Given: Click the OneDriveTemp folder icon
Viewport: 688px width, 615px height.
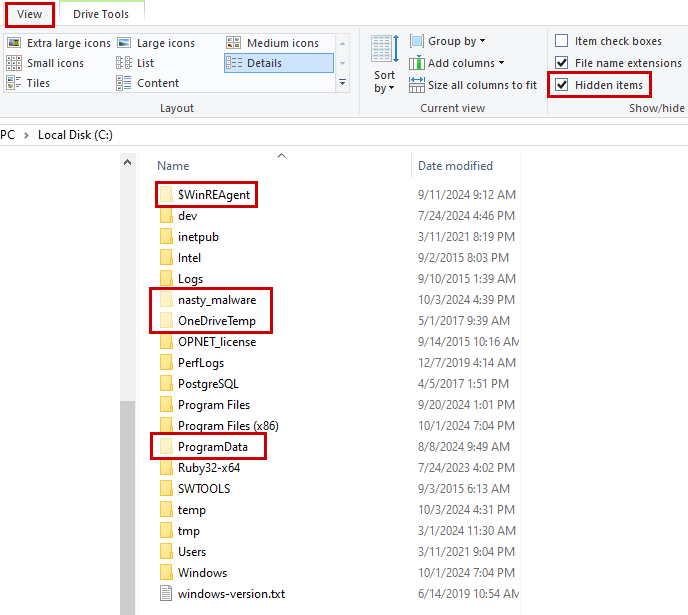Looking at the screenshot, I should click(166, 321).
